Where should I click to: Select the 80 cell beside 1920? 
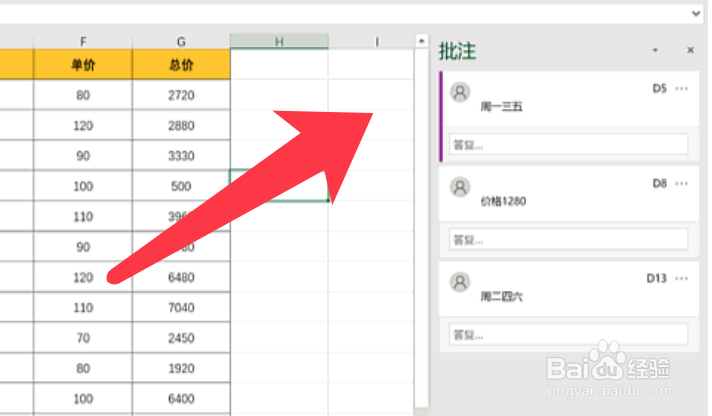point(83,368)
